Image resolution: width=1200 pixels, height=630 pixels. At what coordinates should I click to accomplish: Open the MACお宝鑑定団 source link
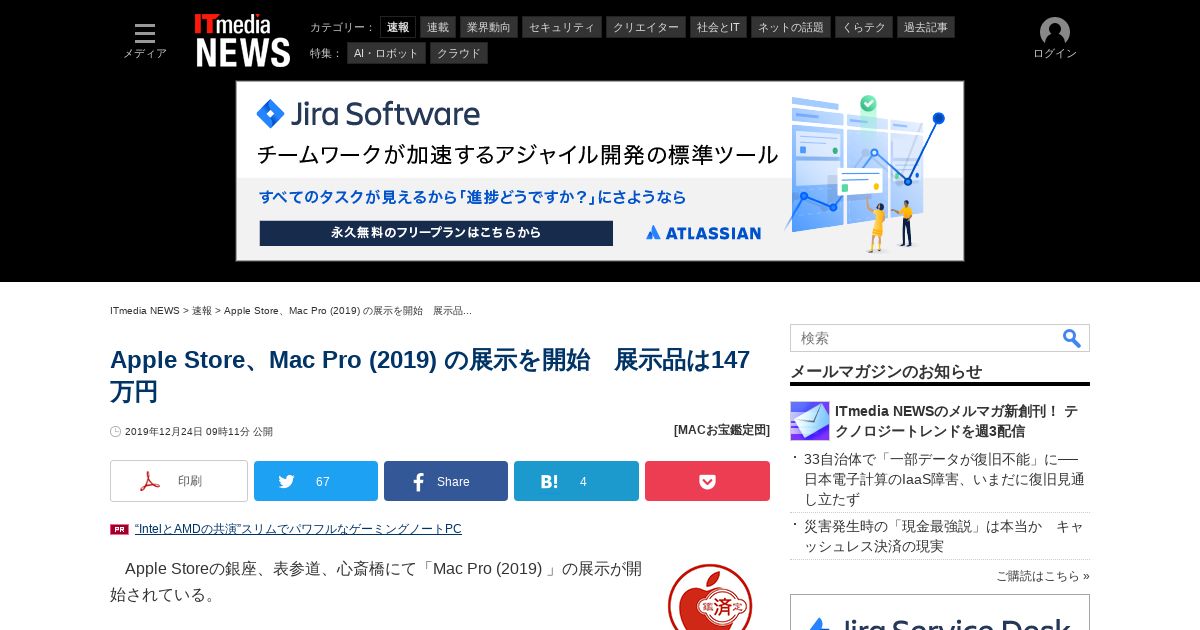pos(722,430)
